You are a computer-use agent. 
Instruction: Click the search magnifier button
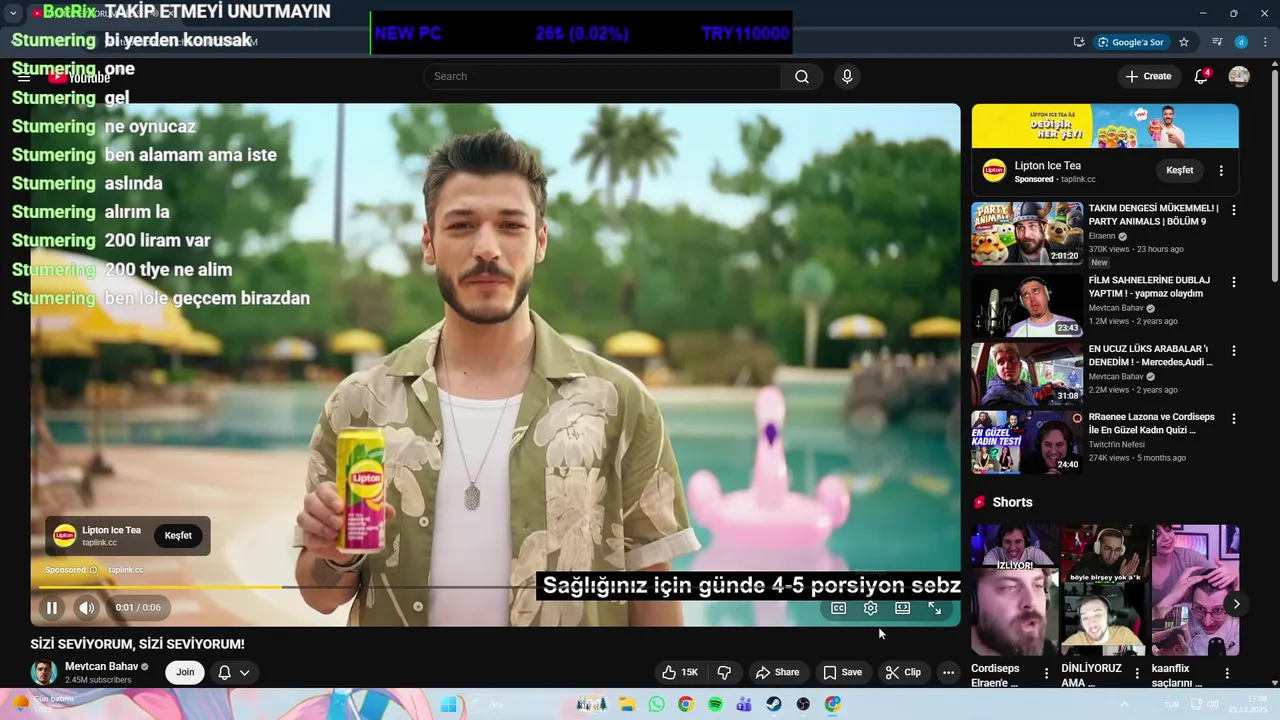pyautogui.click(x=802, y=77)
